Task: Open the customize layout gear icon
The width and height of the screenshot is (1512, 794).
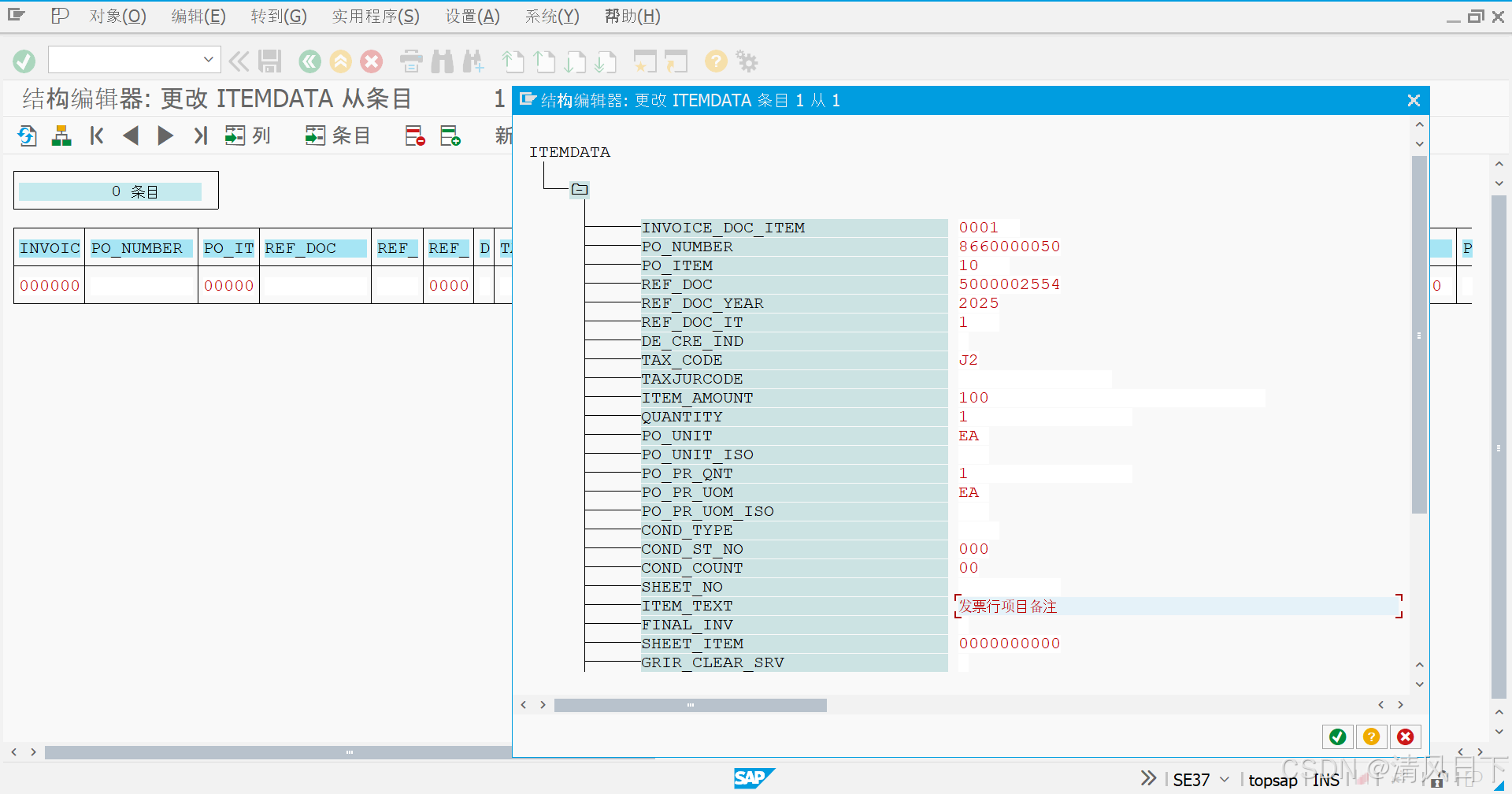Action: [x=747, y=61]
